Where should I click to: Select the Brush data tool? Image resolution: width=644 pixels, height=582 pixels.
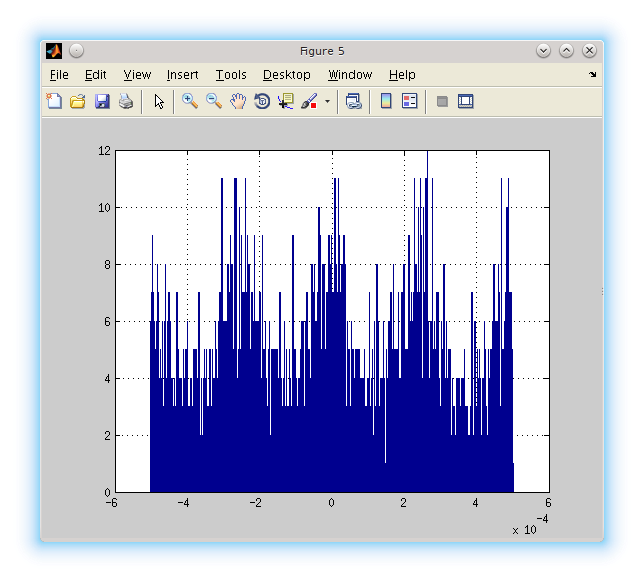[x=309, y=101]
